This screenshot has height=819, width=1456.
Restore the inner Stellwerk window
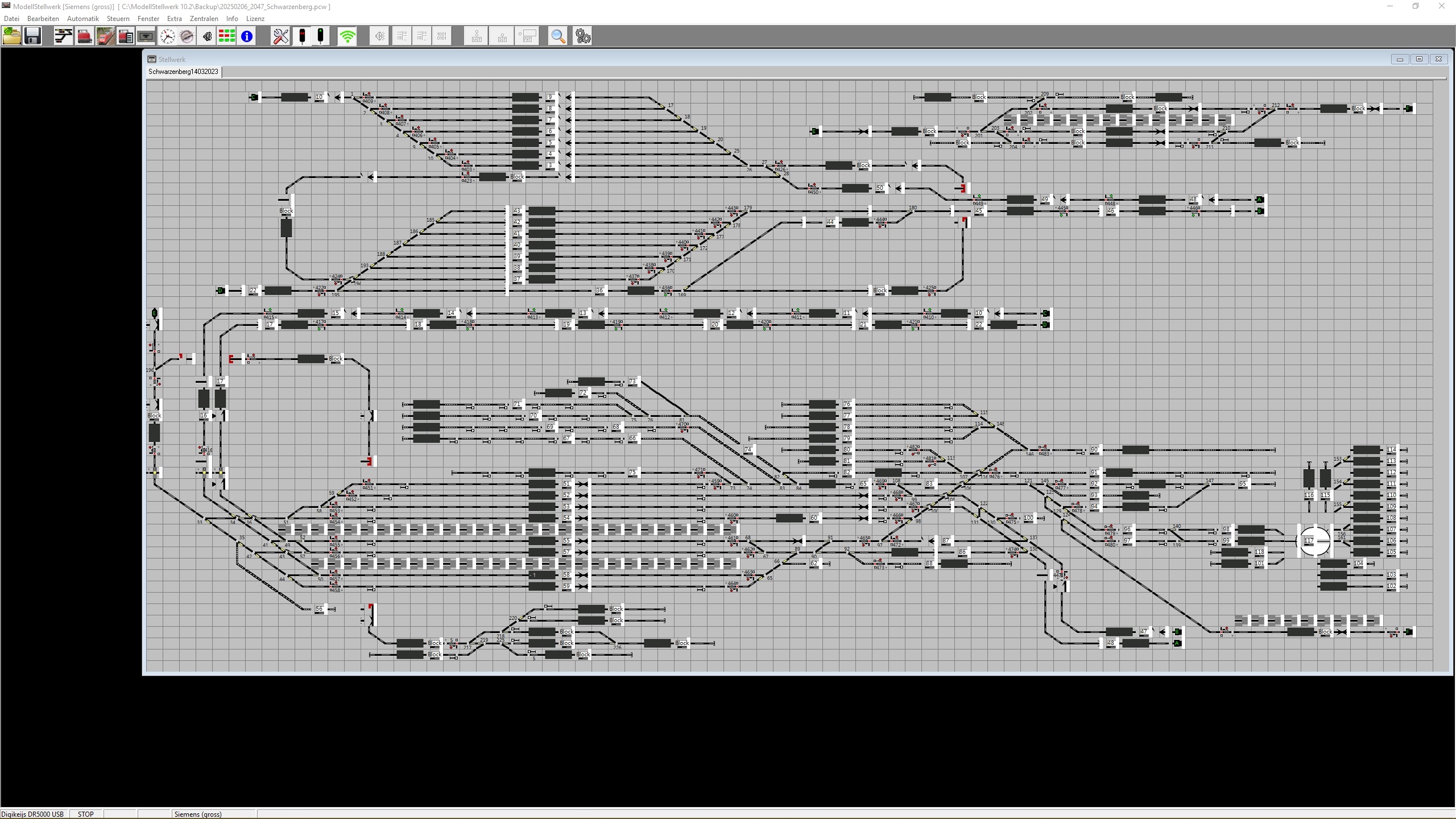[x=1419, y=59]
